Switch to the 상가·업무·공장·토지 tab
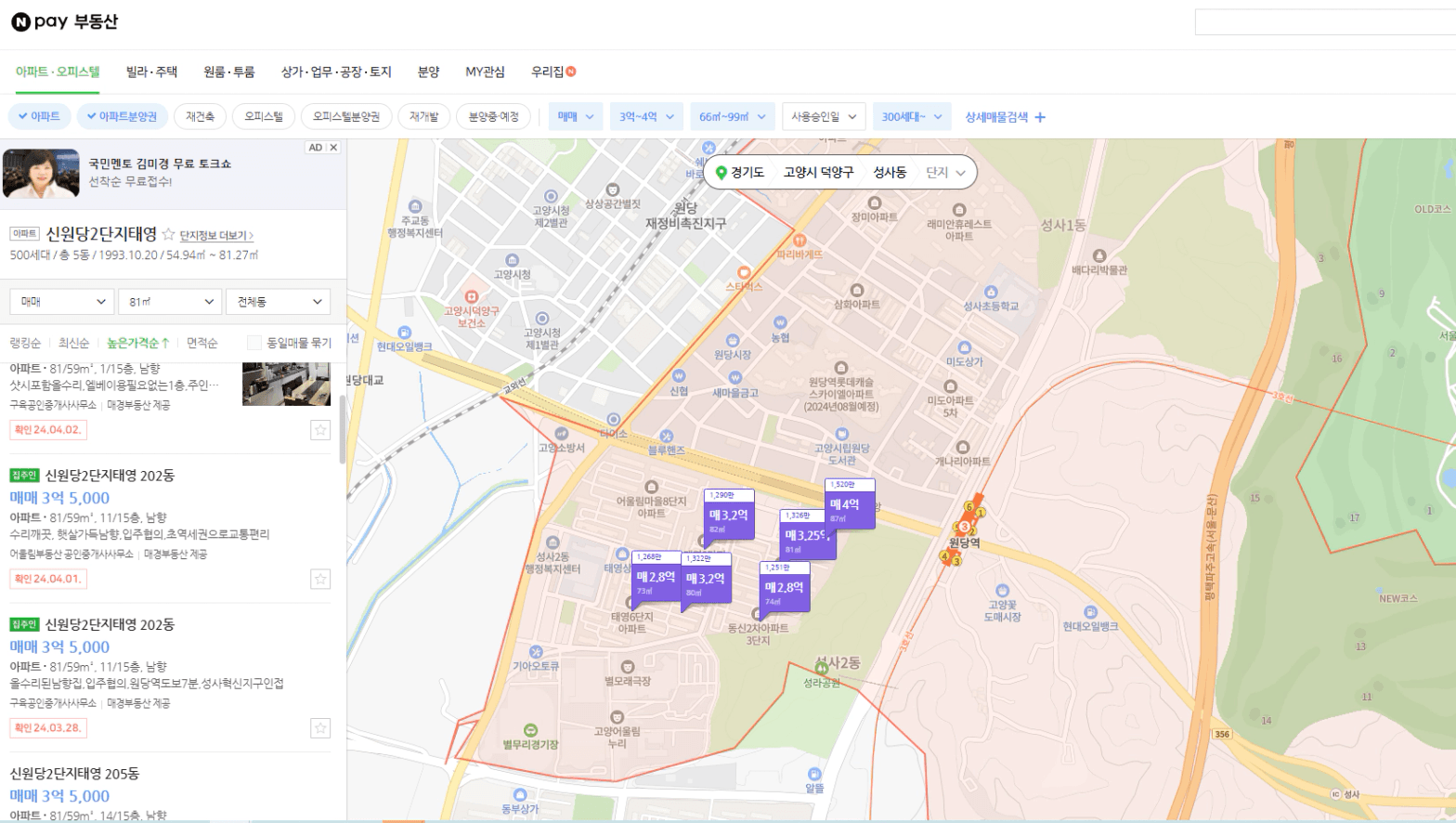1456x823 pixels. click(336, 72)
